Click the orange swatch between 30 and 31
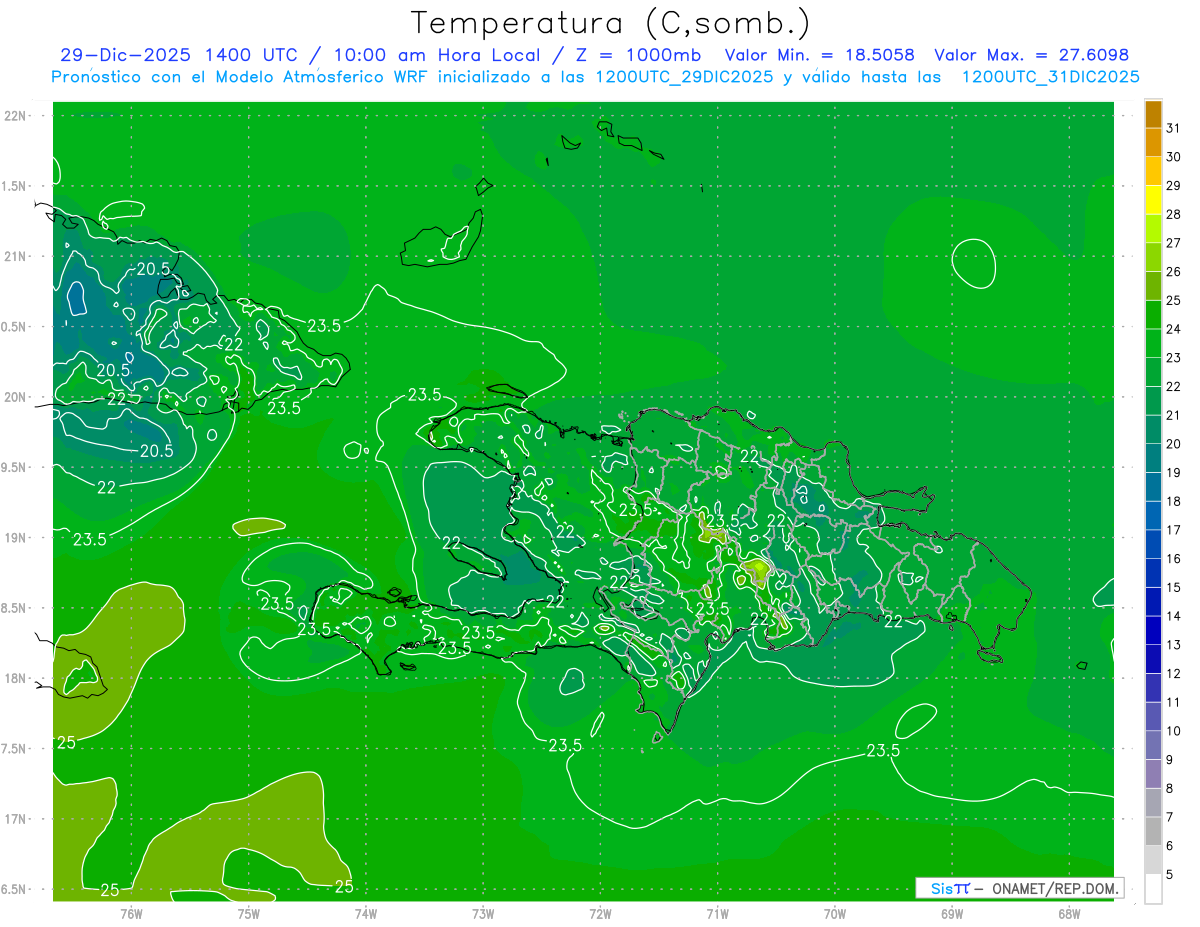The image size is (1200, 927). click(x=1153, y=143)
